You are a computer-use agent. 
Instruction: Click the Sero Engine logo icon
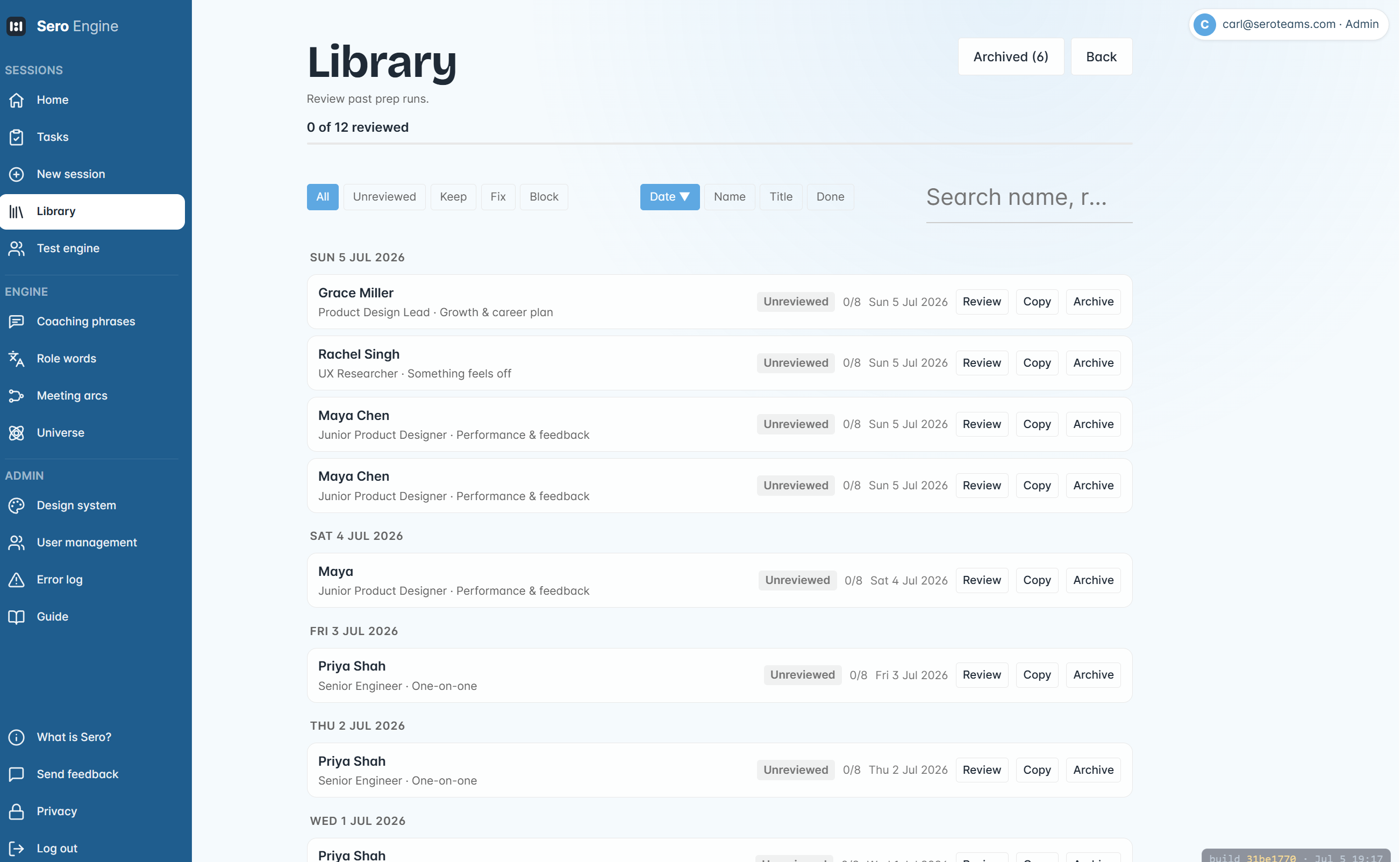(16, 26)
